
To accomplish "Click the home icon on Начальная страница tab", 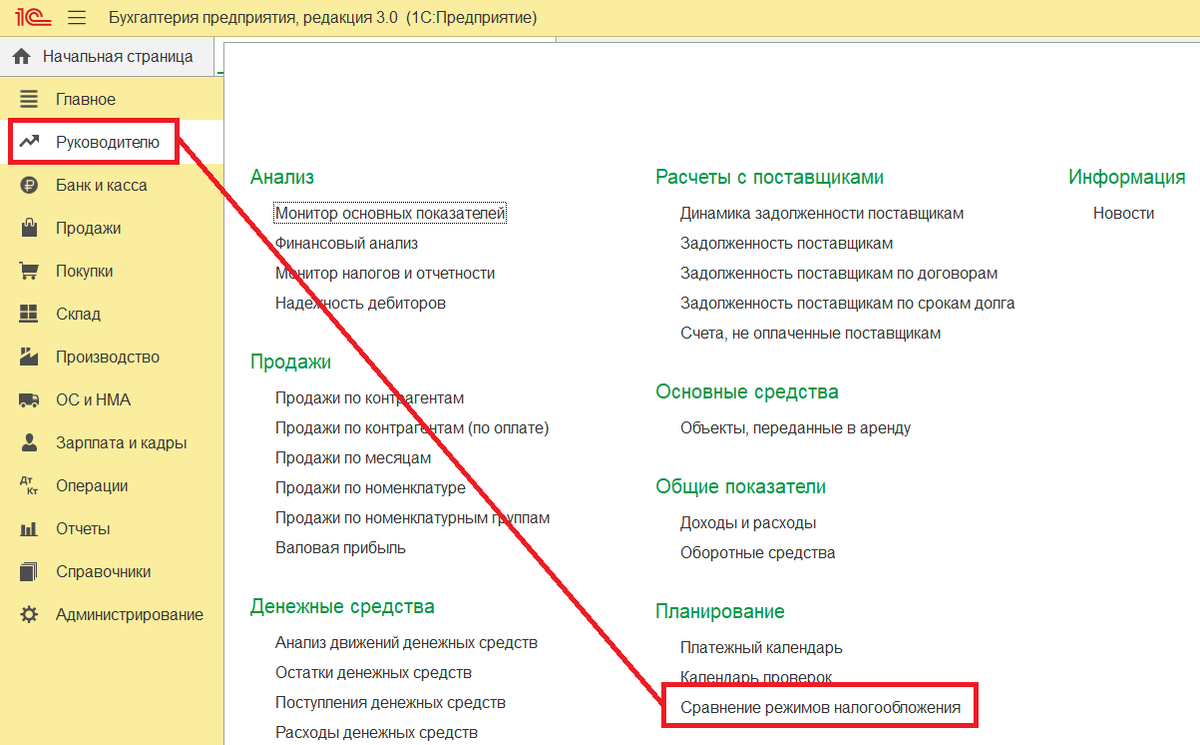I will point(20,57).
